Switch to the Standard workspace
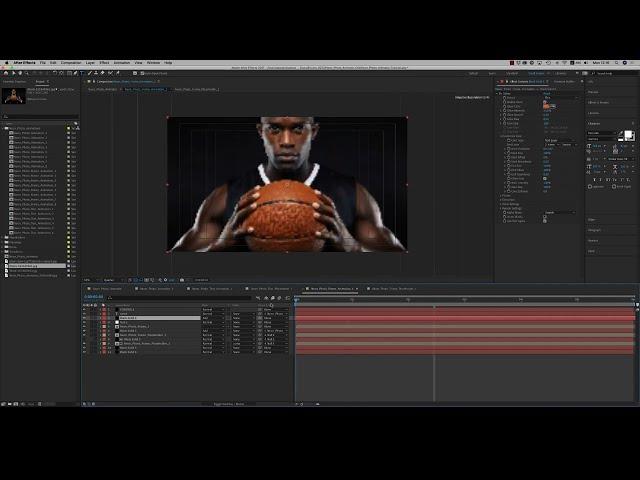640x480 pixels. 512,73
